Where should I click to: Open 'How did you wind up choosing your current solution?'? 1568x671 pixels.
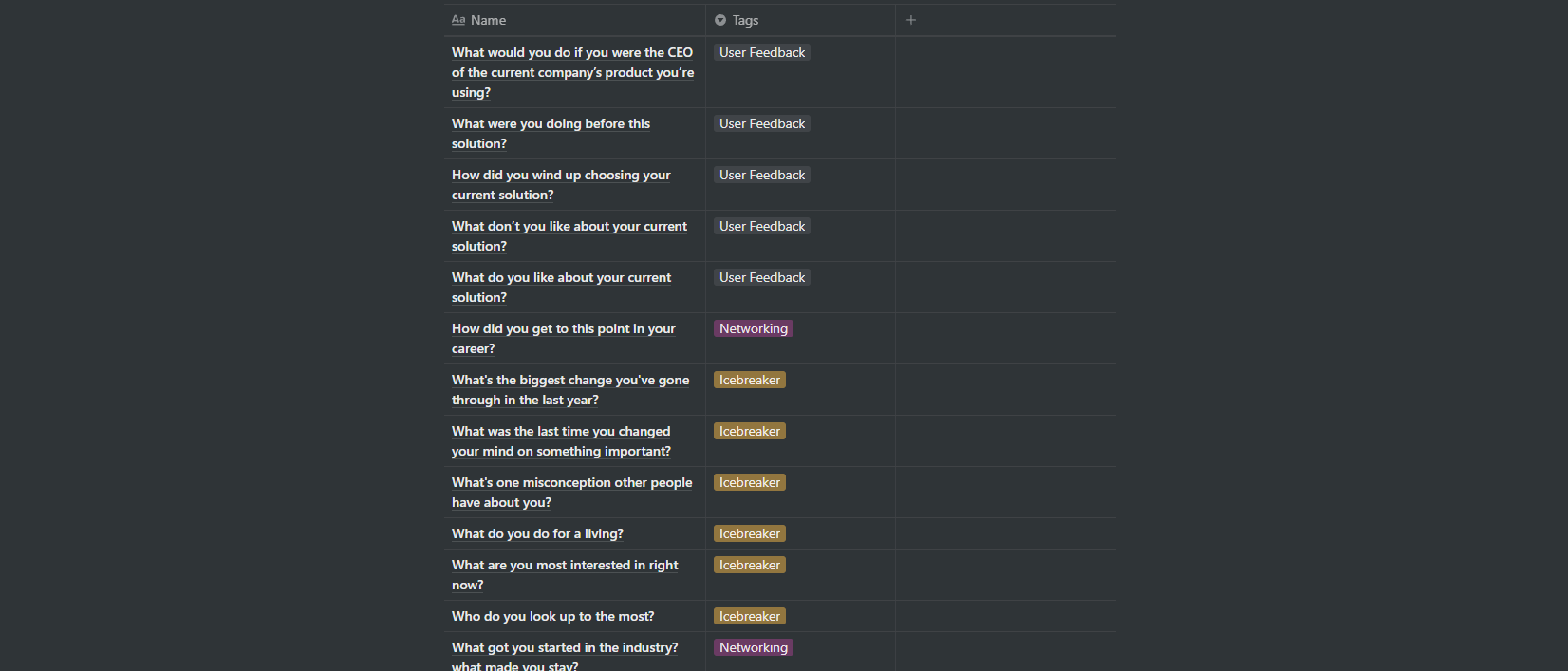click(561, 184)
